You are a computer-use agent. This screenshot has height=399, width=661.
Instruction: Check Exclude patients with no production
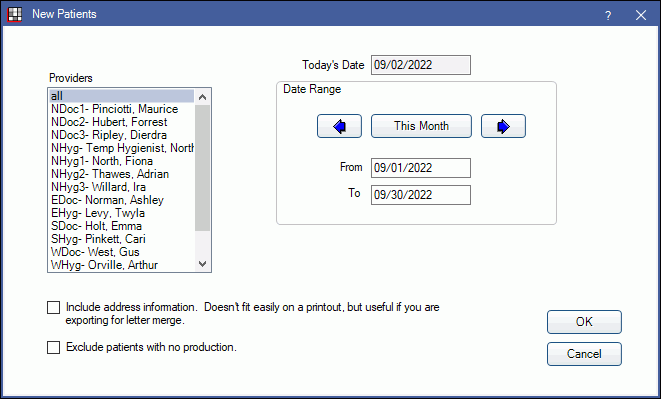coord(54,348)
